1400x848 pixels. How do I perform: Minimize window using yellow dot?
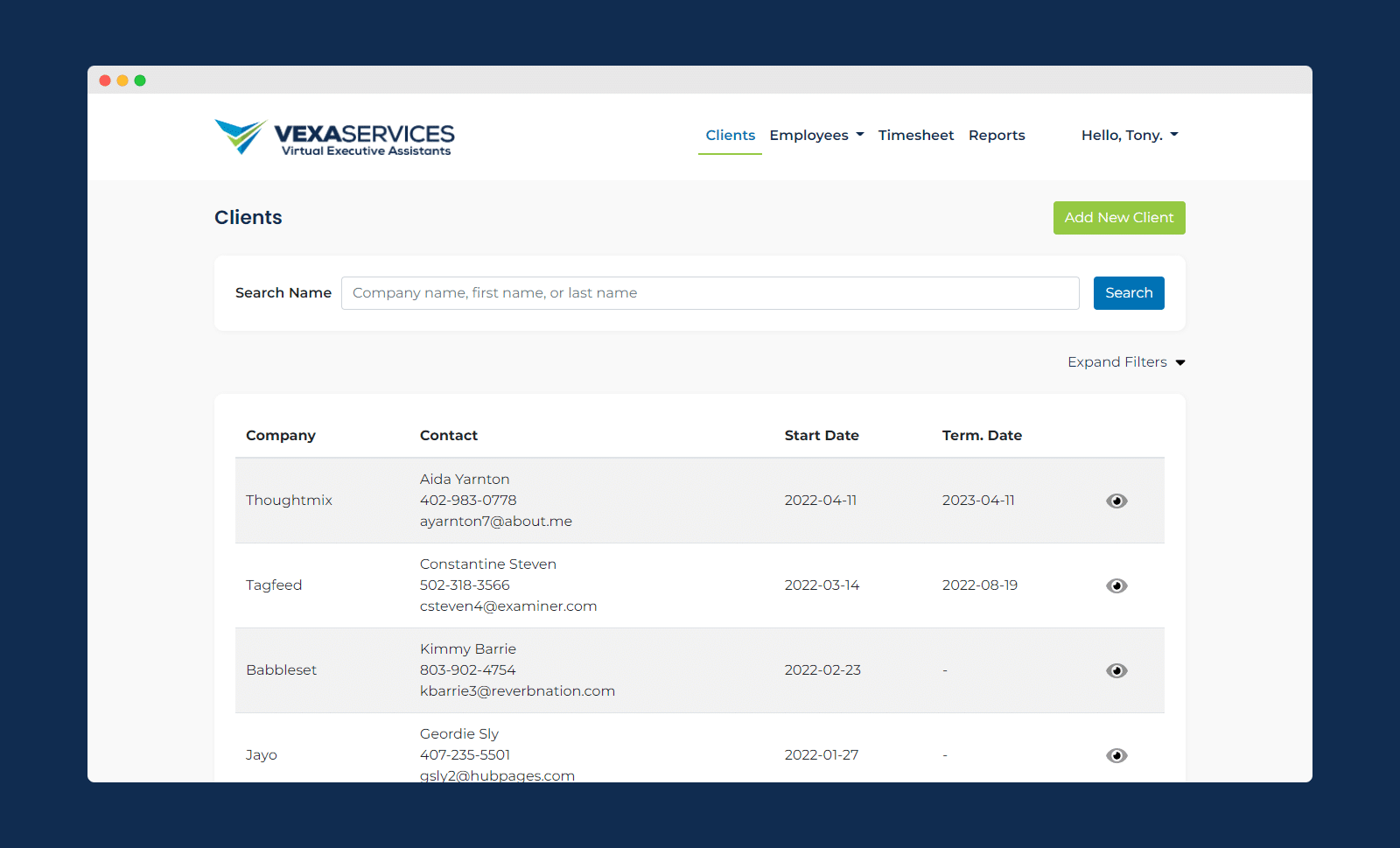tap(122, 81)
